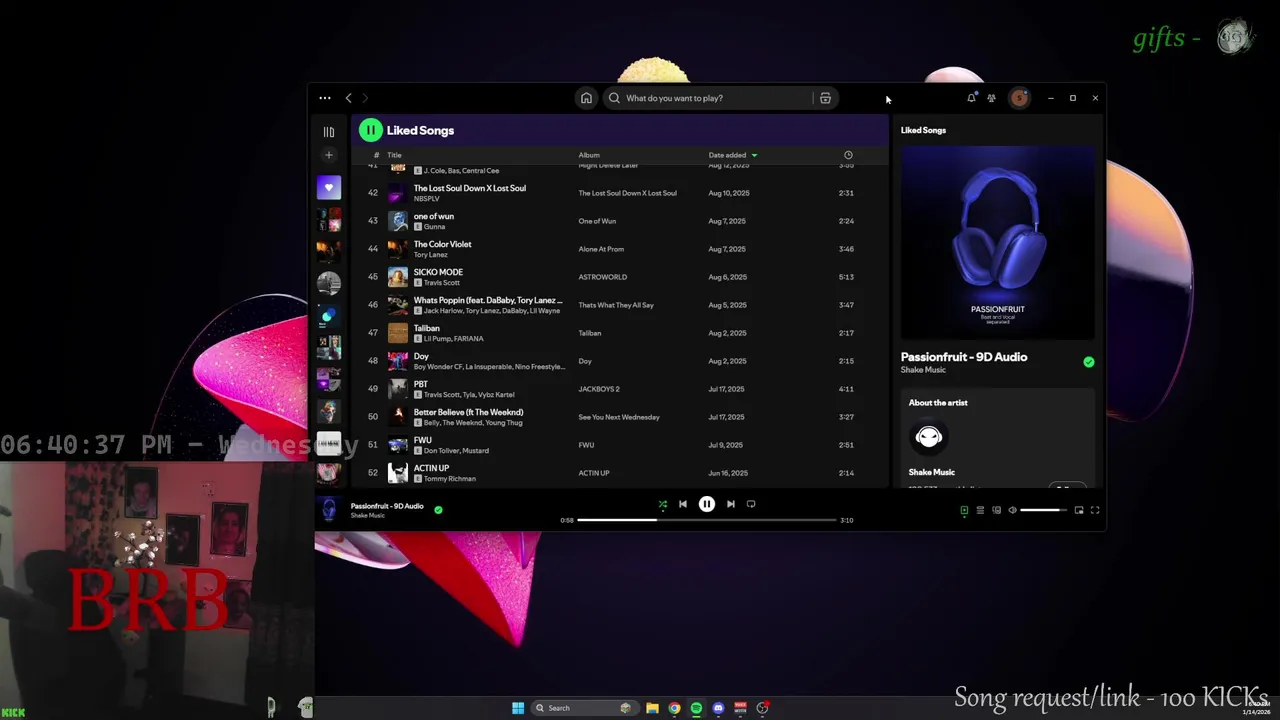Open OBS Studio from taskbar
The image size is (1280, 720).
(x=762, y=708)
